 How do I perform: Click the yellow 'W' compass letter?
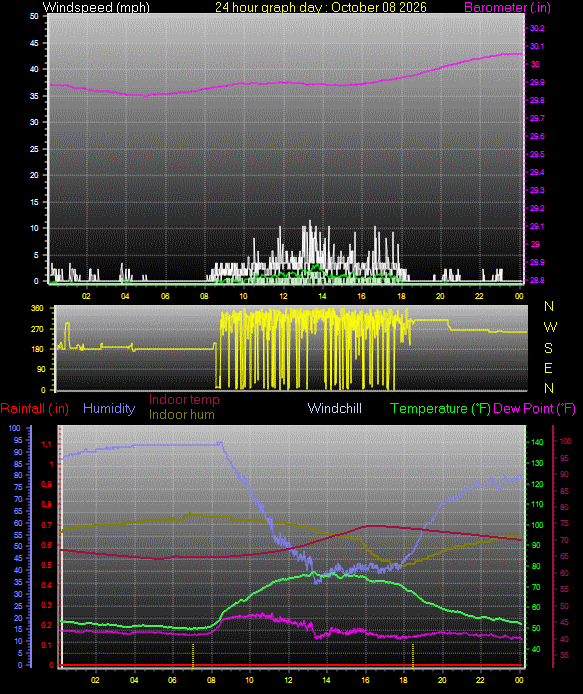[550, 327]
